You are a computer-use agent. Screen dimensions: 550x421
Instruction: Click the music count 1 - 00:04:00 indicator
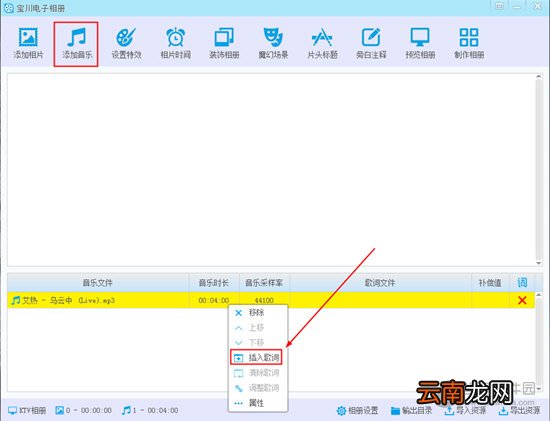pos(150,410)
